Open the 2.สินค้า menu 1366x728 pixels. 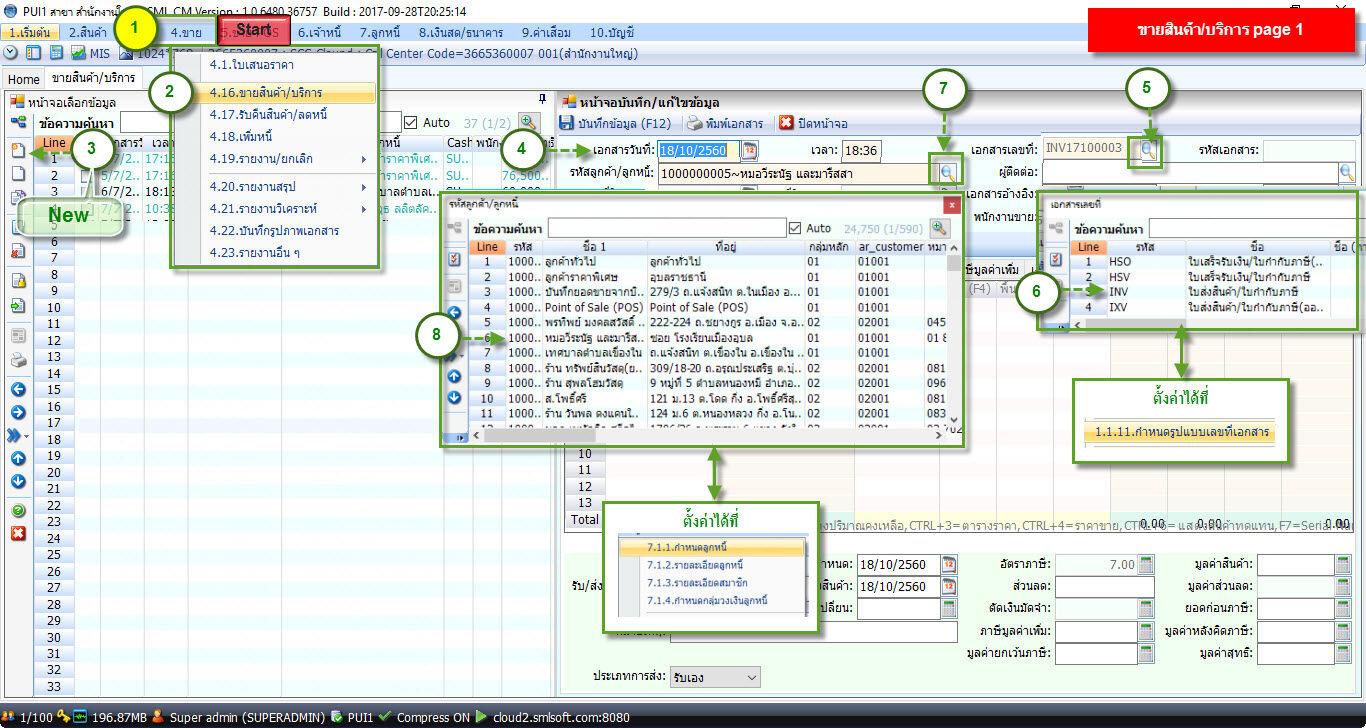pos(89,33)
